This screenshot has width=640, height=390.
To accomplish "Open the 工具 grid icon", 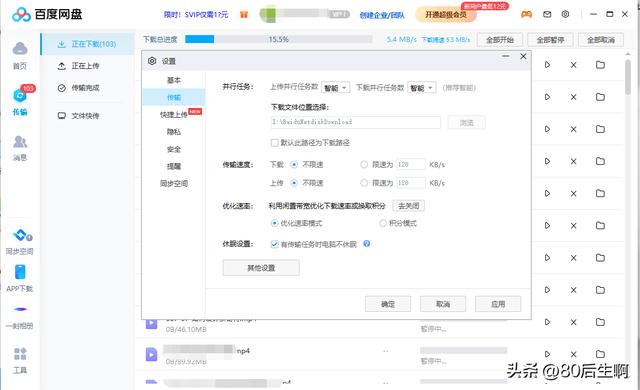I will click(x=20, y=354).
